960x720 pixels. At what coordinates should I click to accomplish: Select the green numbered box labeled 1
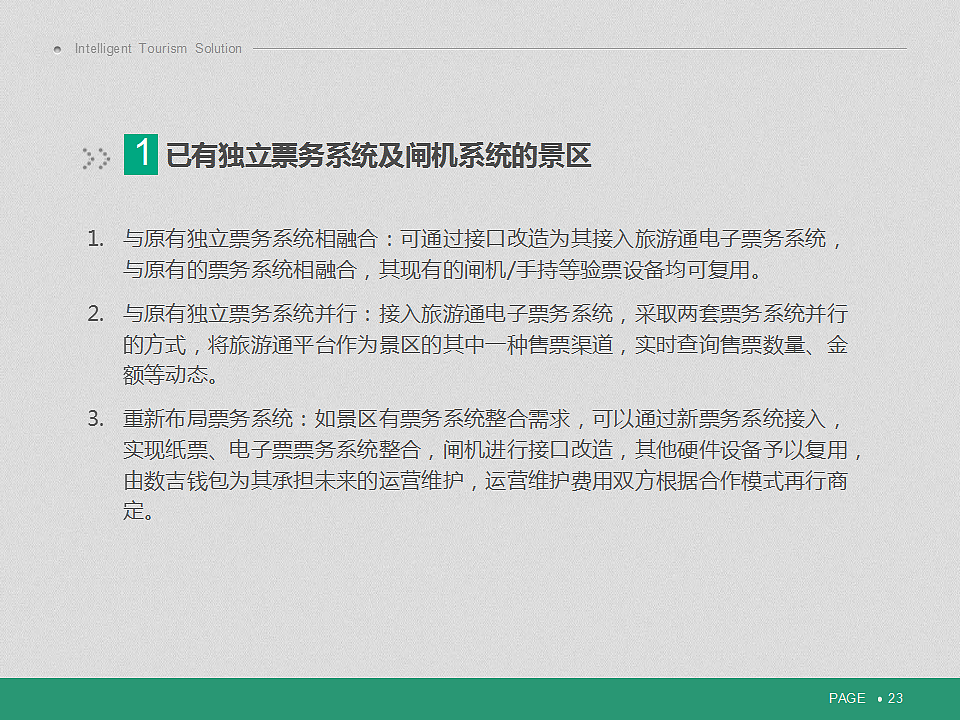[x=141, y=153]
